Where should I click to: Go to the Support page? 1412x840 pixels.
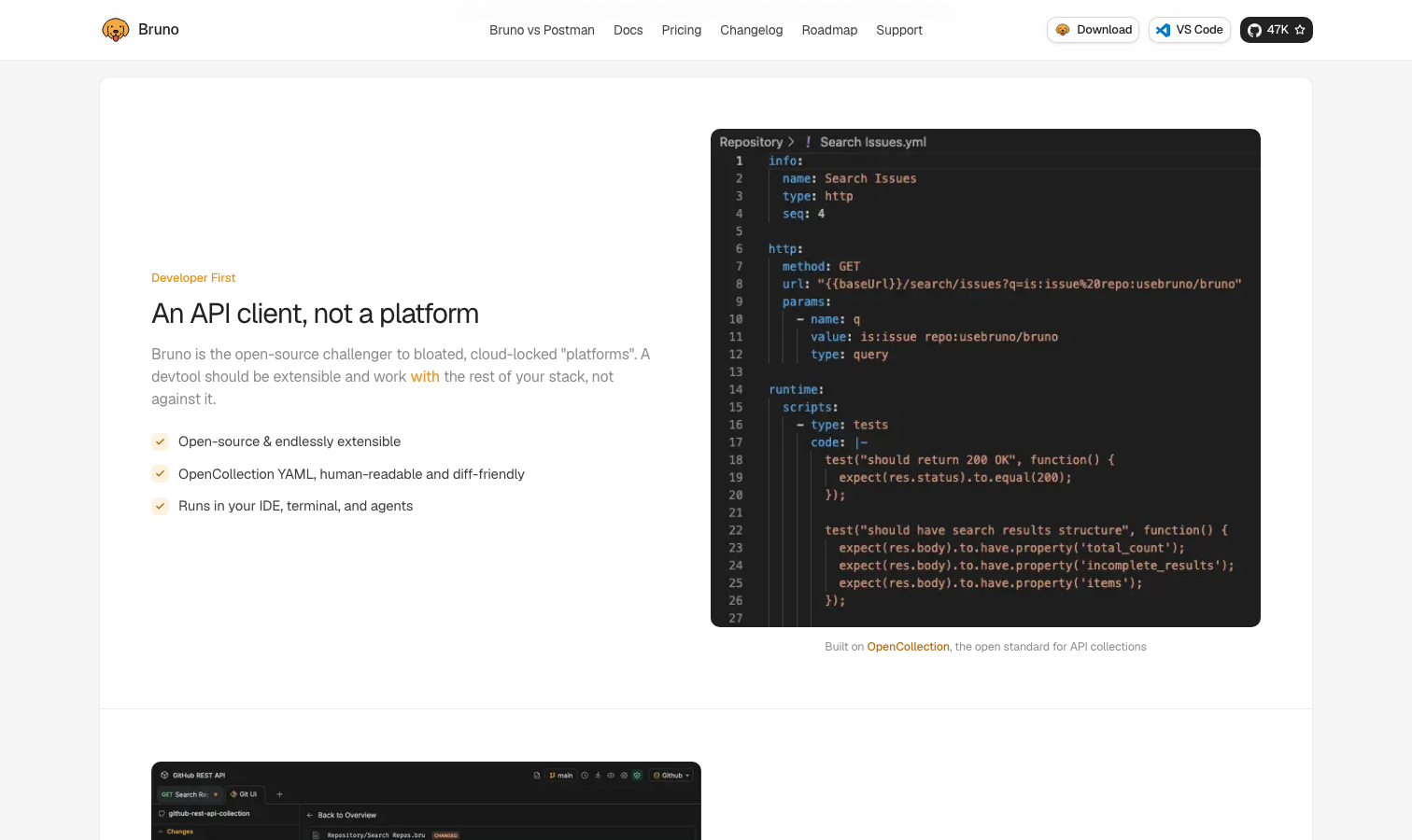pos(899,30)
